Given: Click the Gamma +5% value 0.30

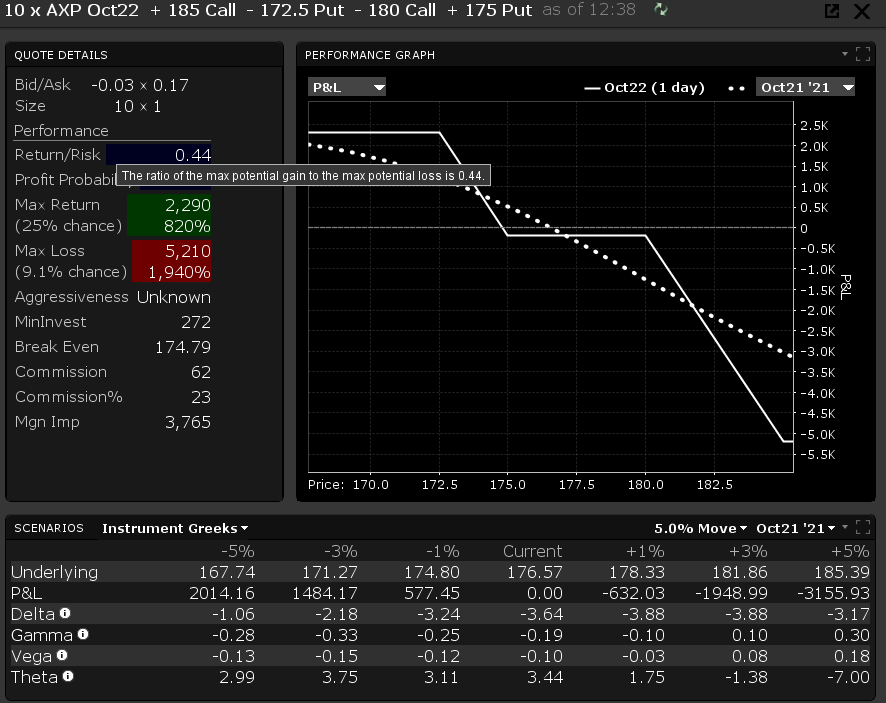Looking at the screenshot, I should tap(852, 635).
